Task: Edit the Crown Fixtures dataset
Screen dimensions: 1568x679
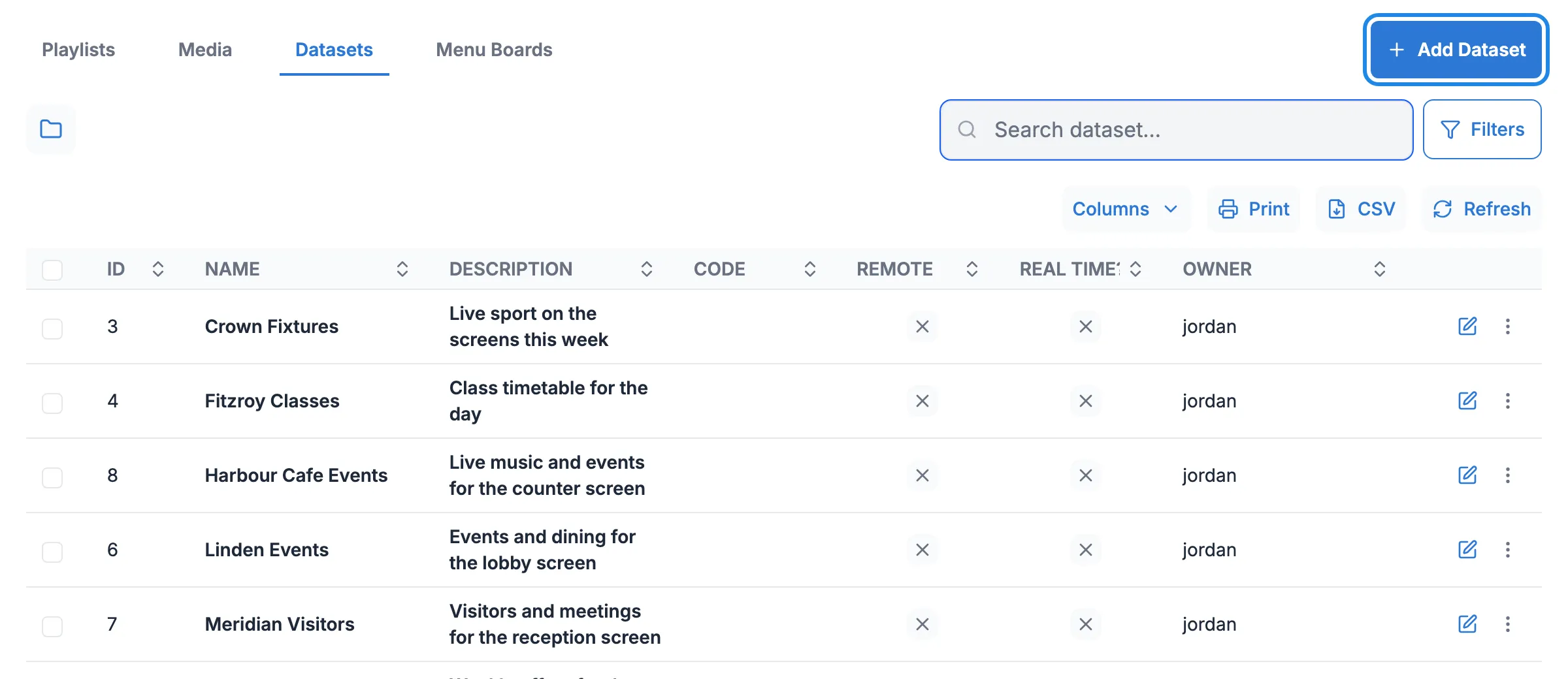Action: point(1467,326)
